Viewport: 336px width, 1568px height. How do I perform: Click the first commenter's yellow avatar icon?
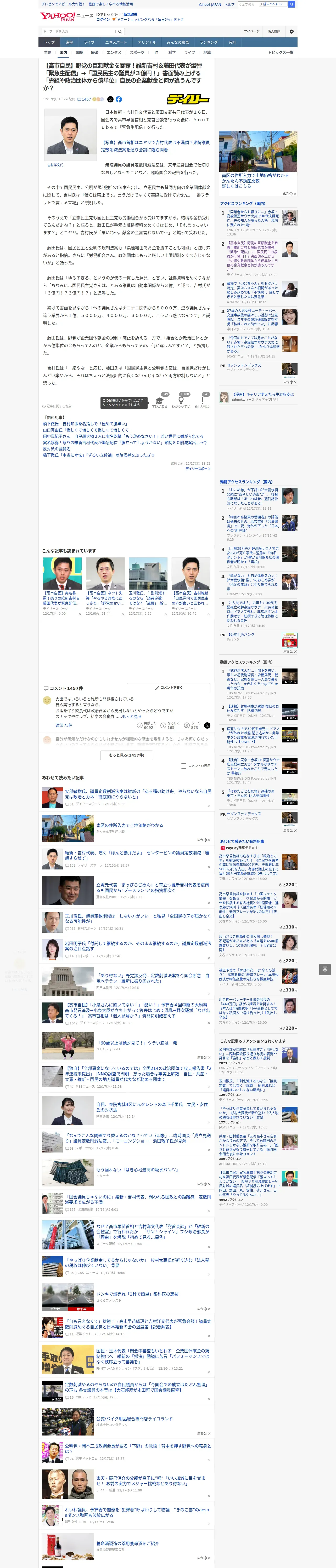click(47, 701)
